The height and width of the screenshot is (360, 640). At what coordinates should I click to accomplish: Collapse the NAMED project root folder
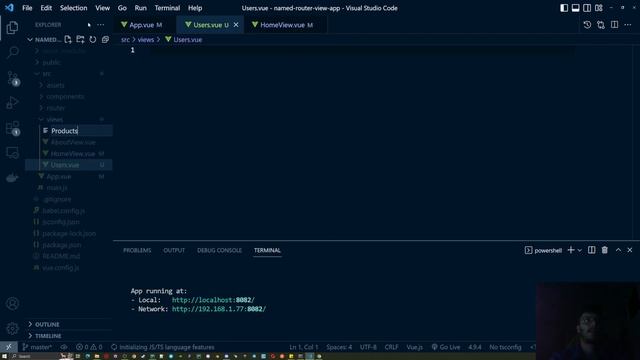click(44, 40)
